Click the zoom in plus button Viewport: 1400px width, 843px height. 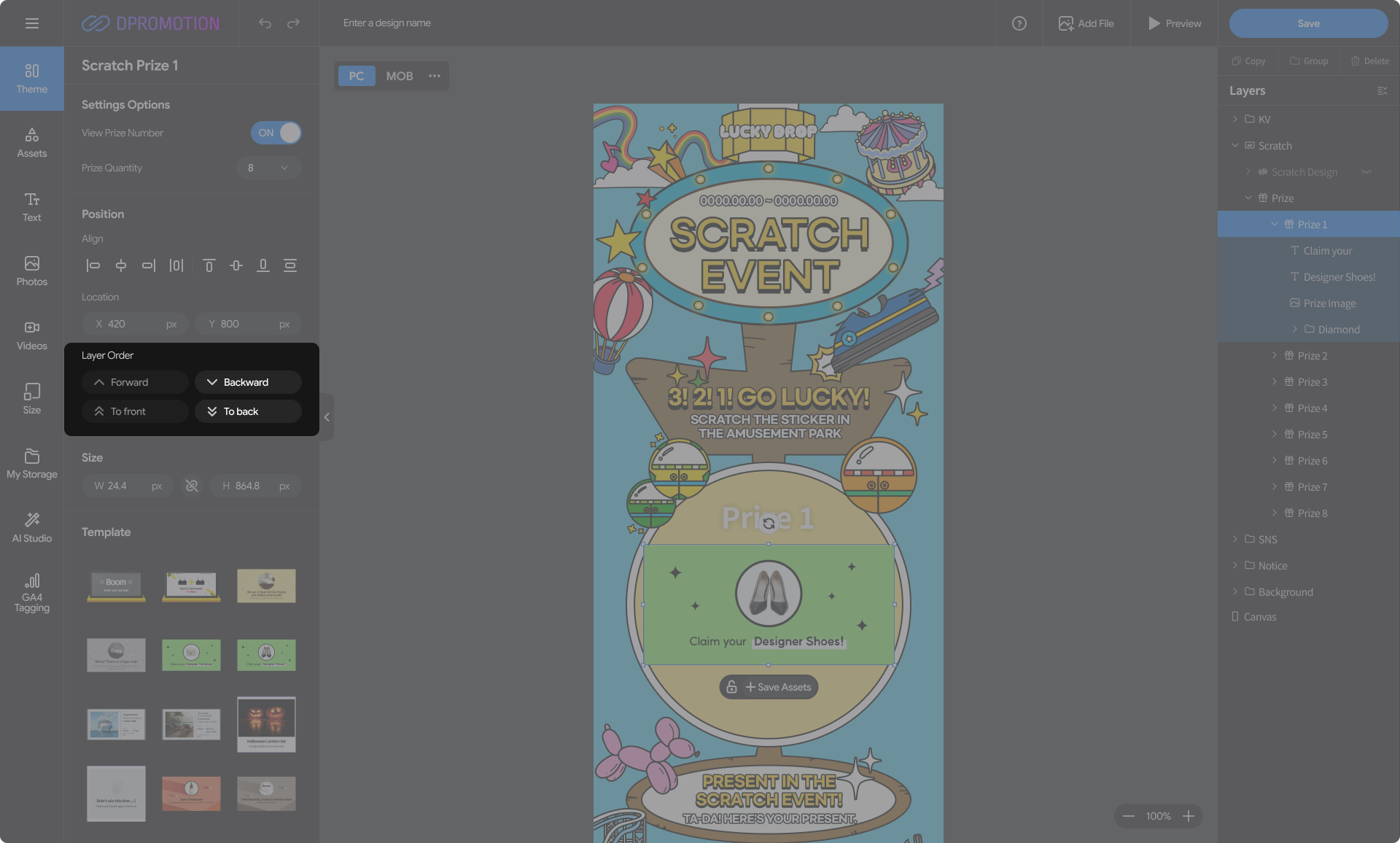click(x=1189, y=816)
